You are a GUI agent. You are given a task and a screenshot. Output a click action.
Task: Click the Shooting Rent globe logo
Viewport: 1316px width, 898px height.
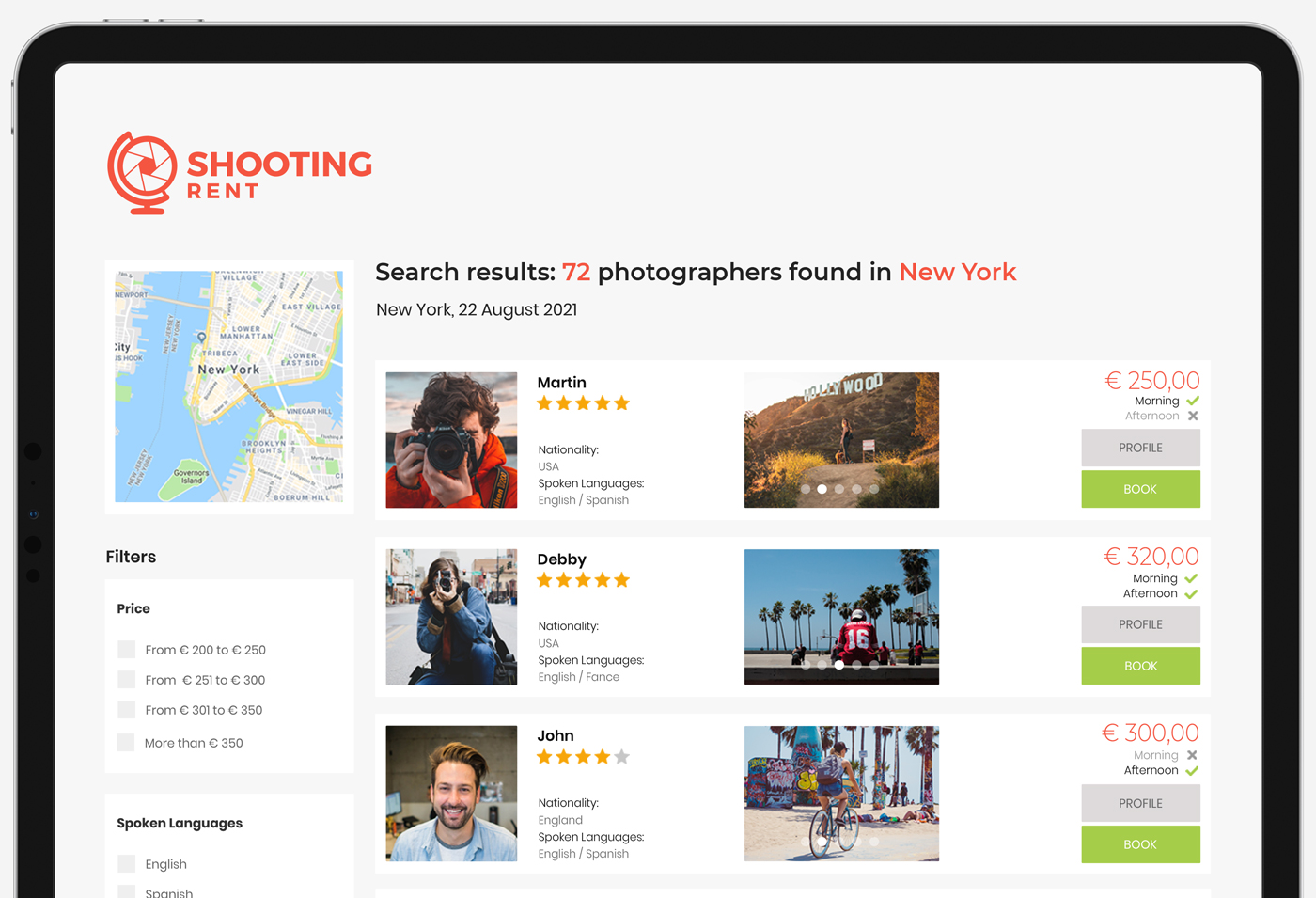[x=142, y=173]
